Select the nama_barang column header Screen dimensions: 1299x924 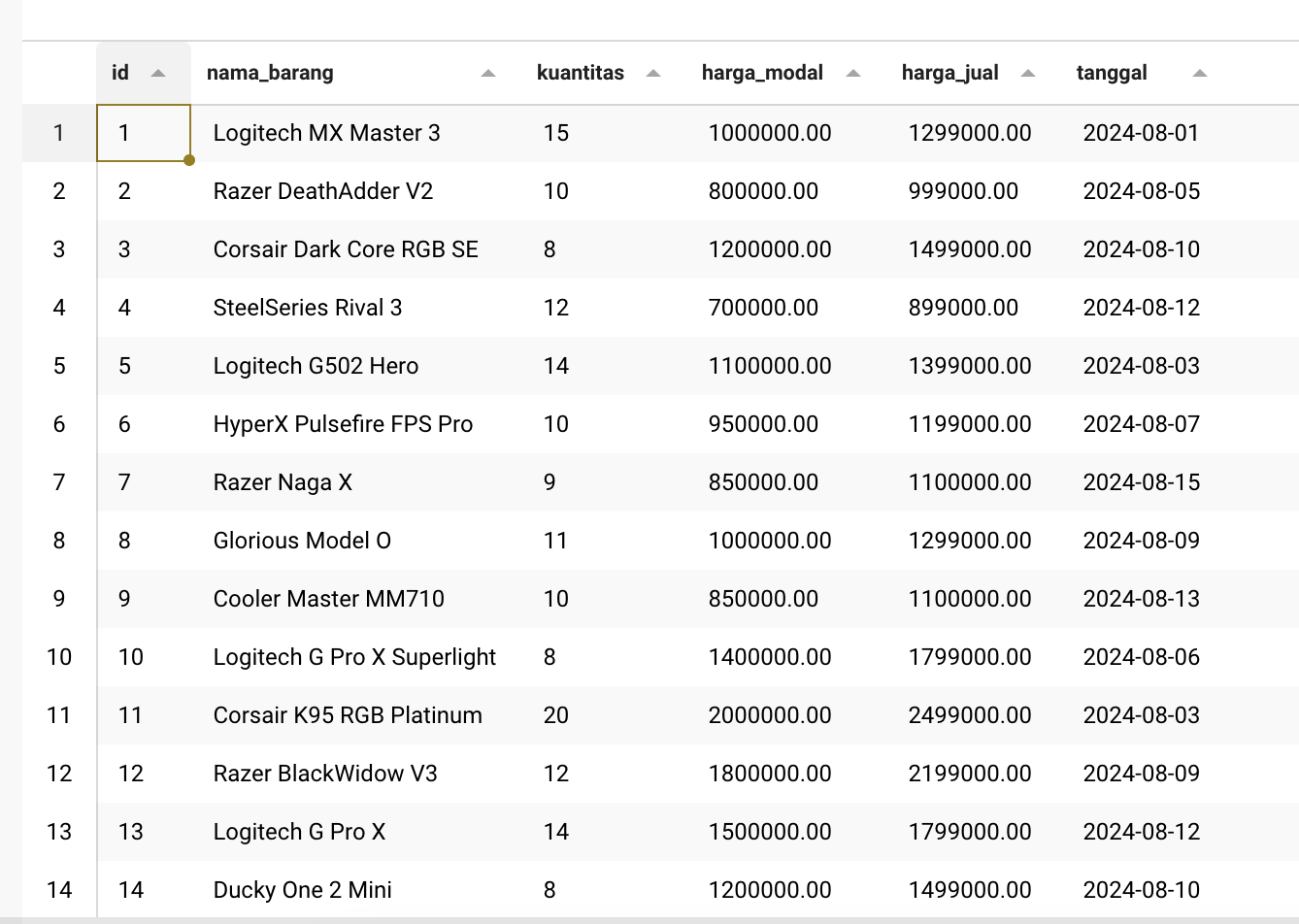point(270,73)
